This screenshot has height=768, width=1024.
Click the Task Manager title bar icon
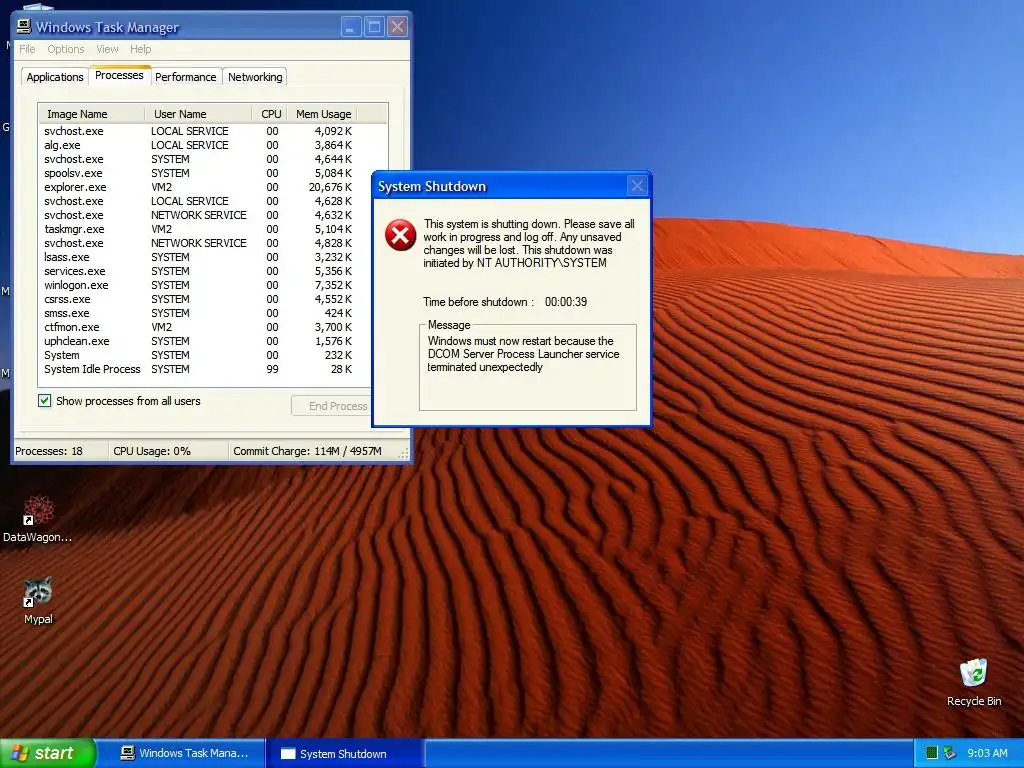(24, 26)
